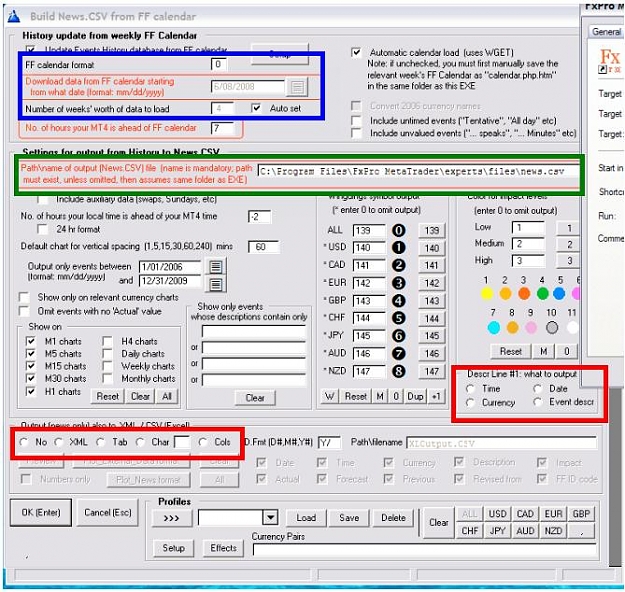
Task: Click All button in Show on group
Action: coord(167,396)
